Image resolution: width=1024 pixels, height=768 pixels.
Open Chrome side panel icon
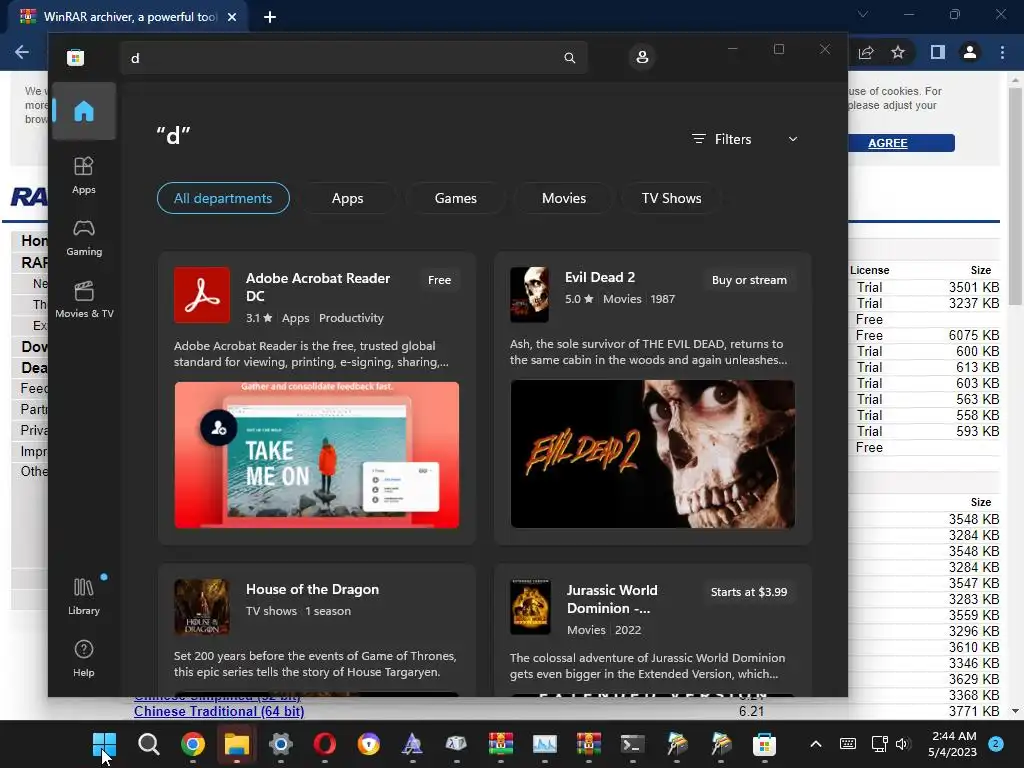point(937,52)
